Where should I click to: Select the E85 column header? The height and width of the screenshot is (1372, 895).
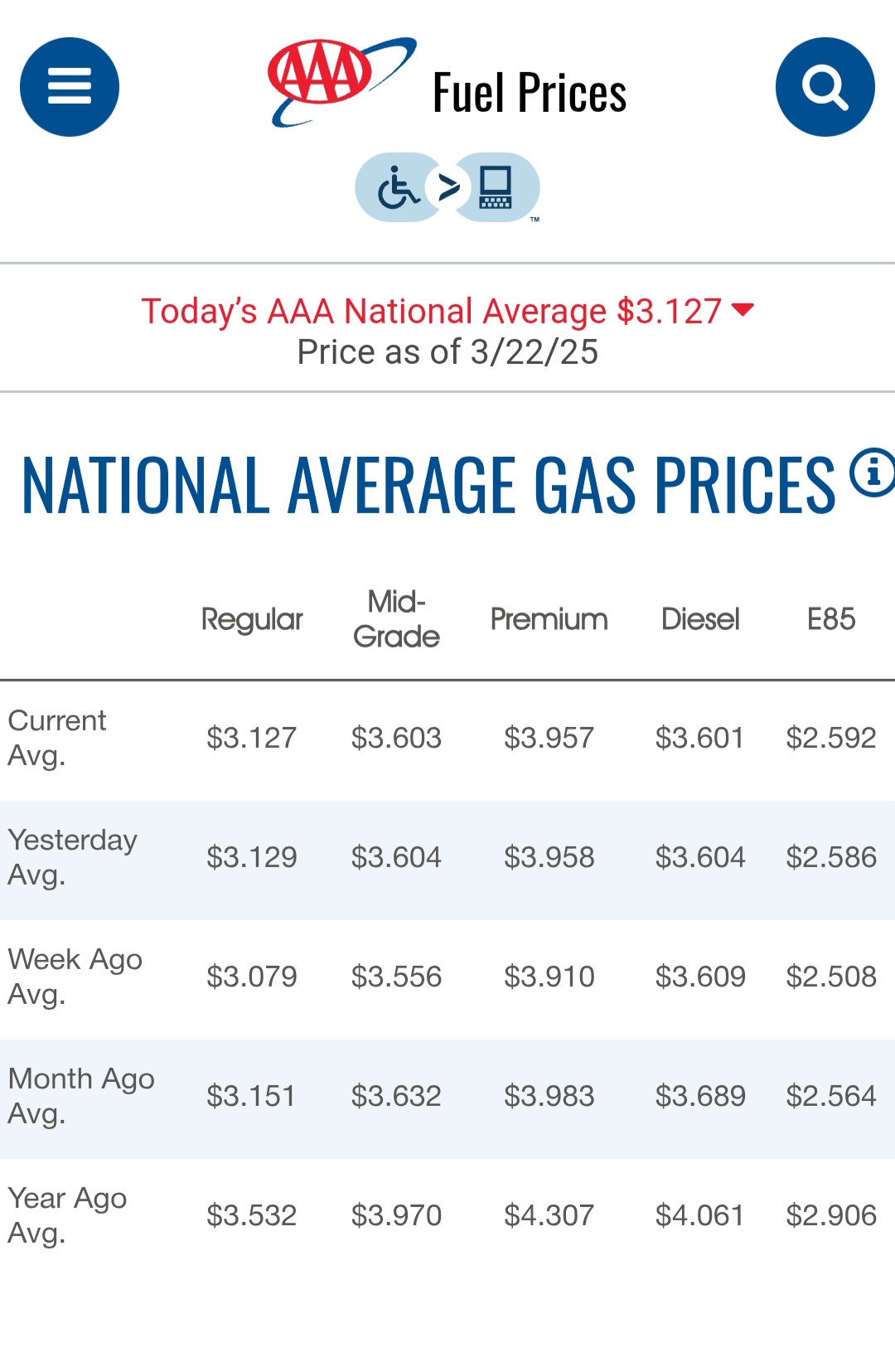[x=830, y=619]
